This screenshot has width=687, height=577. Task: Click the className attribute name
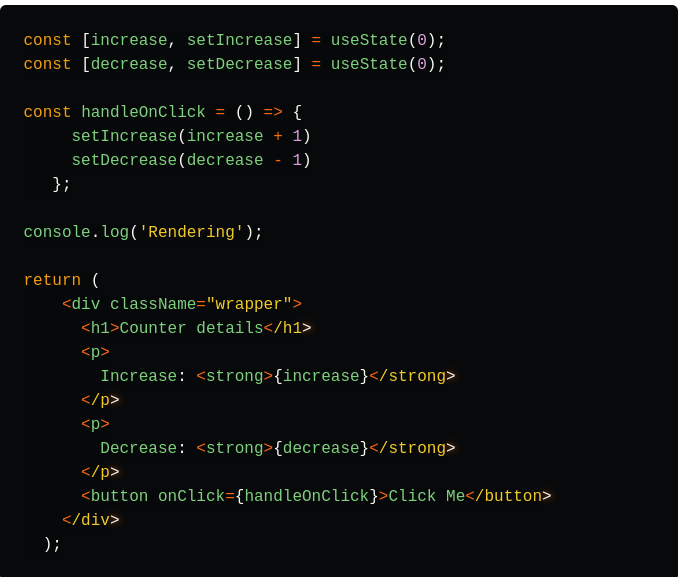[153, 304]
